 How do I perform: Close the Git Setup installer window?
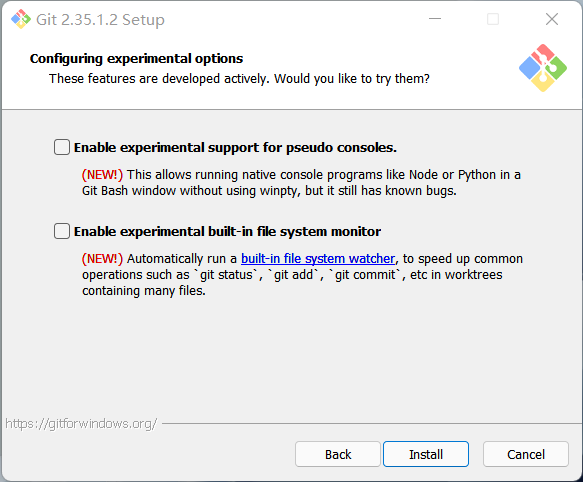552,19
